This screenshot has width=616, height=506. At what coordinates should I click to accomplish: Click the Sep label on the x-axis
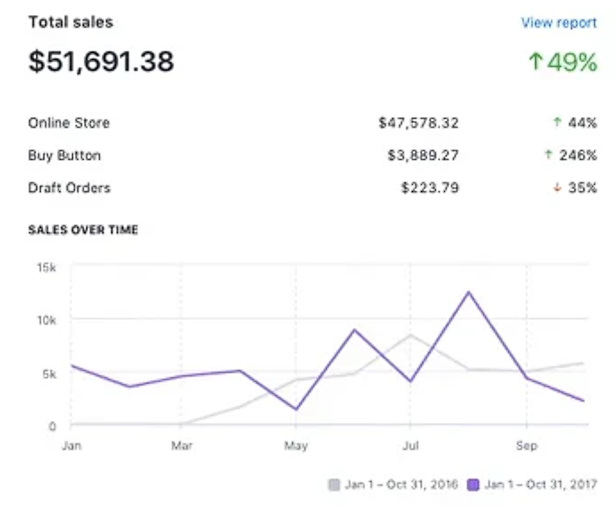click(x=525, y=445)
